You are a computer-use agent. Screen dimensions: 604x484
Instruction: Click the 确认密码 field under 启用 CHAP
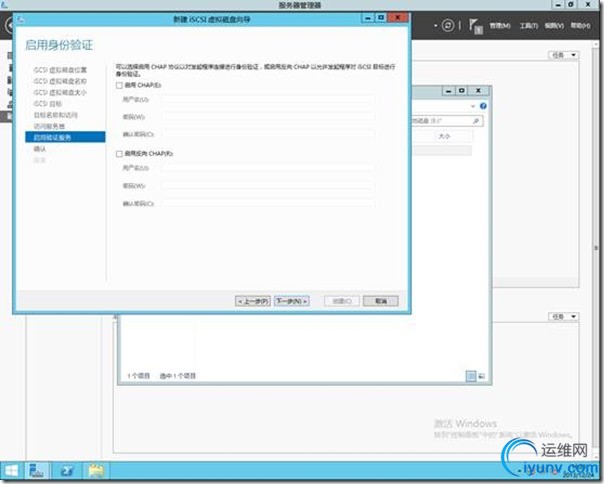[x=268, y=134]
